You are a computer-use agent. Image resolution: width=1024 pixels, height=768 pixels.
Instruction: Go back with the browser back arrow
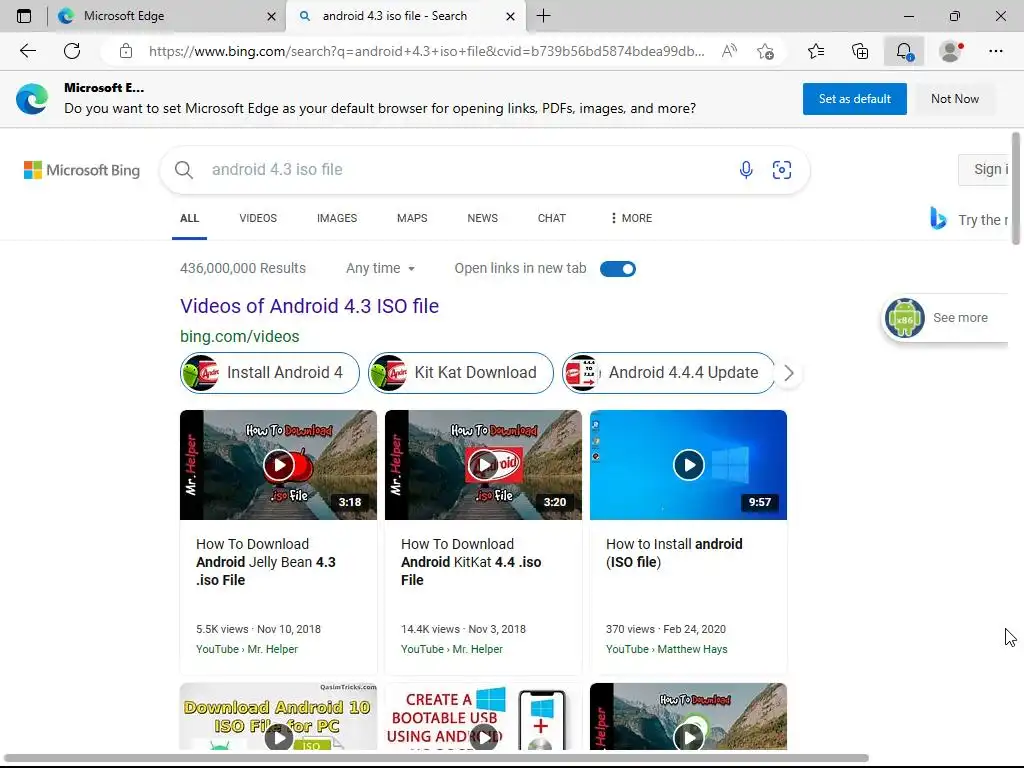27,51
